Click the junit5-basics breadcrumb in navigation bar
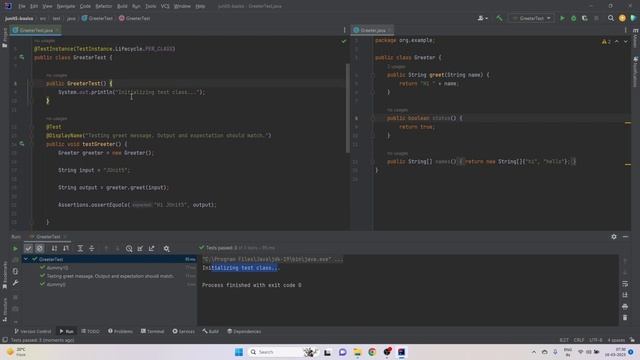Viewport: 640px width, 360px height. point(19,18)
